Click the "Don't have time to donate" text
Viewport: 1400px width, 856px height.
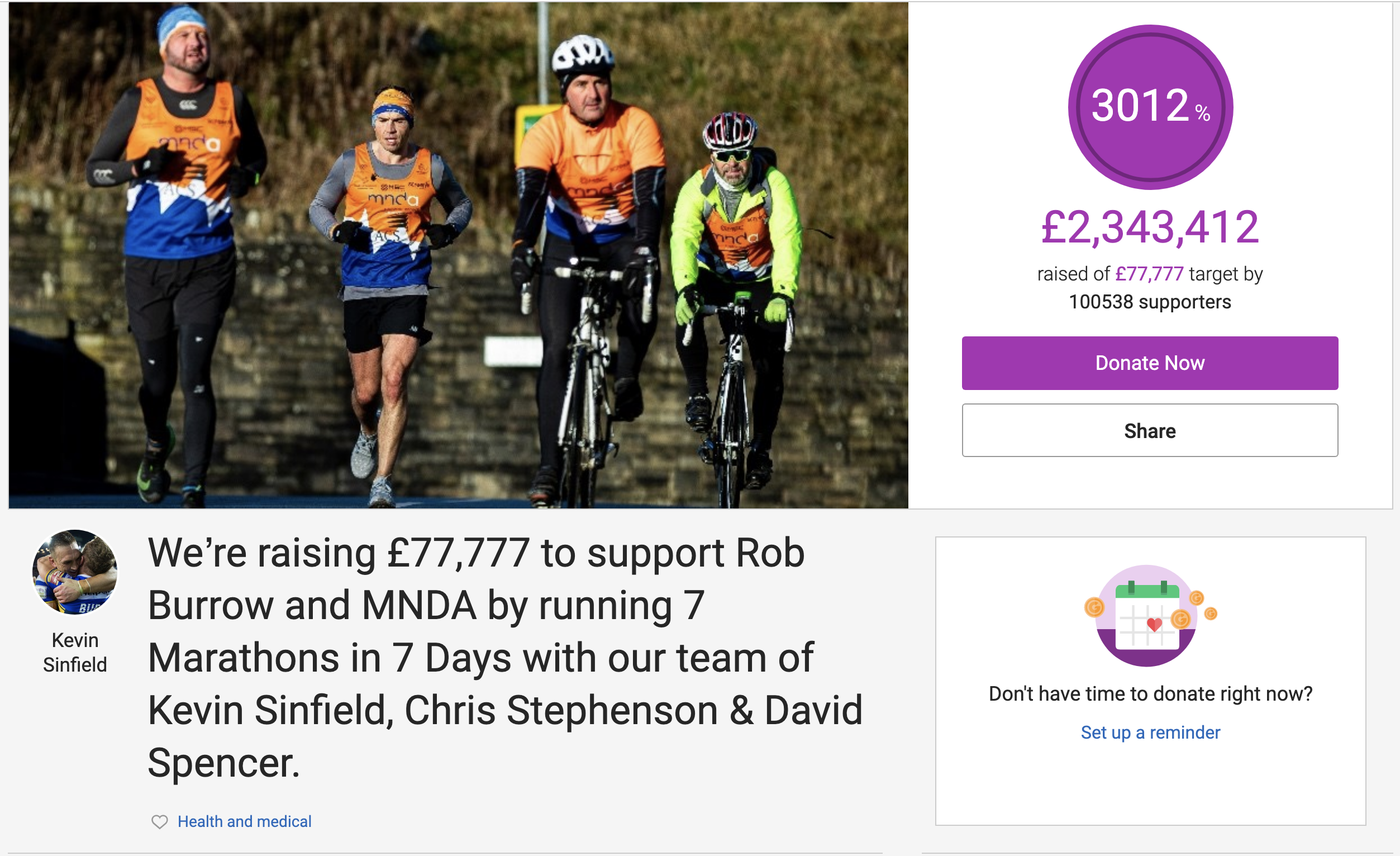tap(1150, 693)
